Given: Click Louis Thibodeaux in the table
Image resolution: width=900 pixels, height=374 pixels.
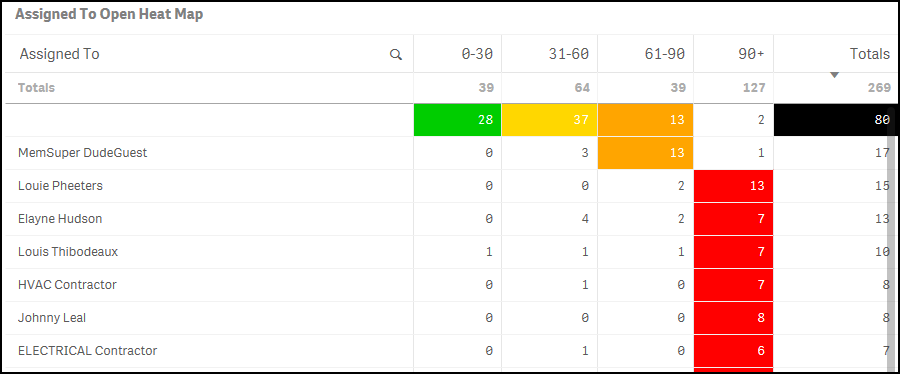Looking at the screenshot, I should 68,252.
